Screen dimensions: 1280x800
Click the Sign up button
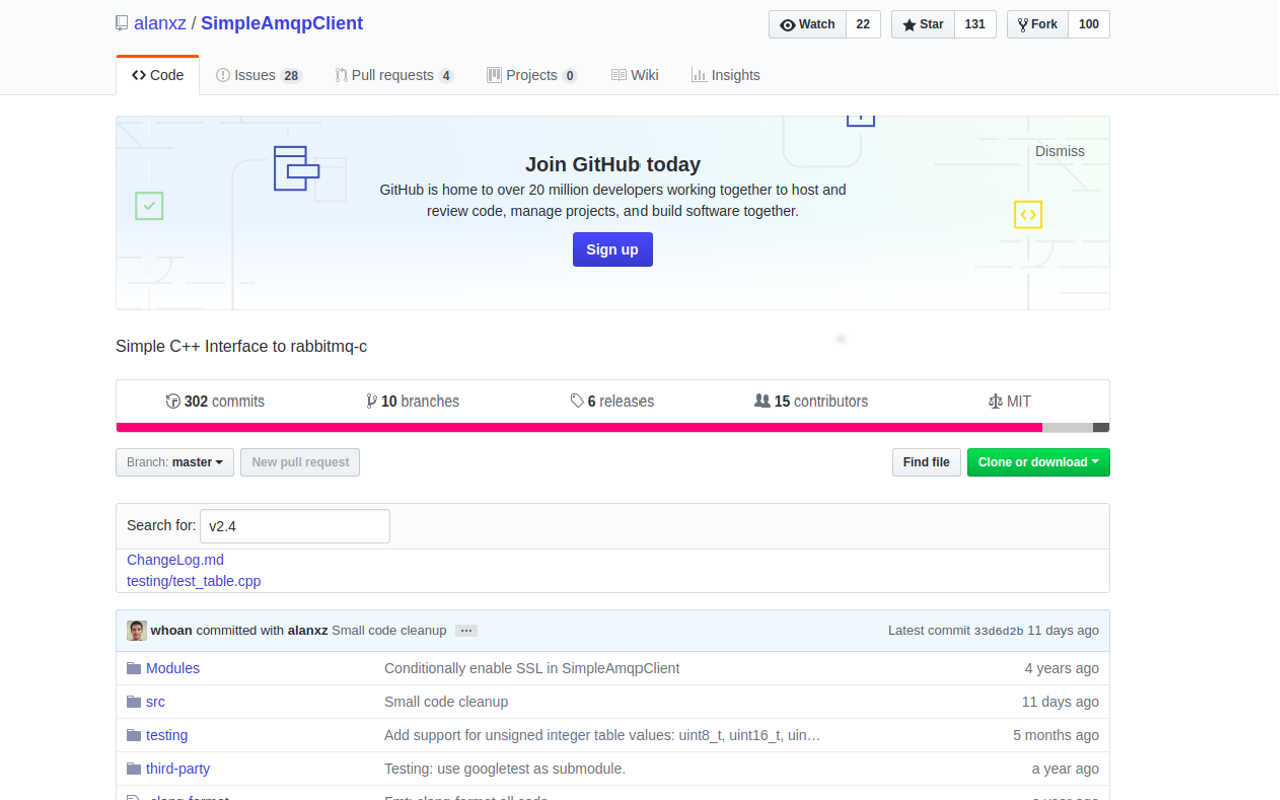click(613, 250)
